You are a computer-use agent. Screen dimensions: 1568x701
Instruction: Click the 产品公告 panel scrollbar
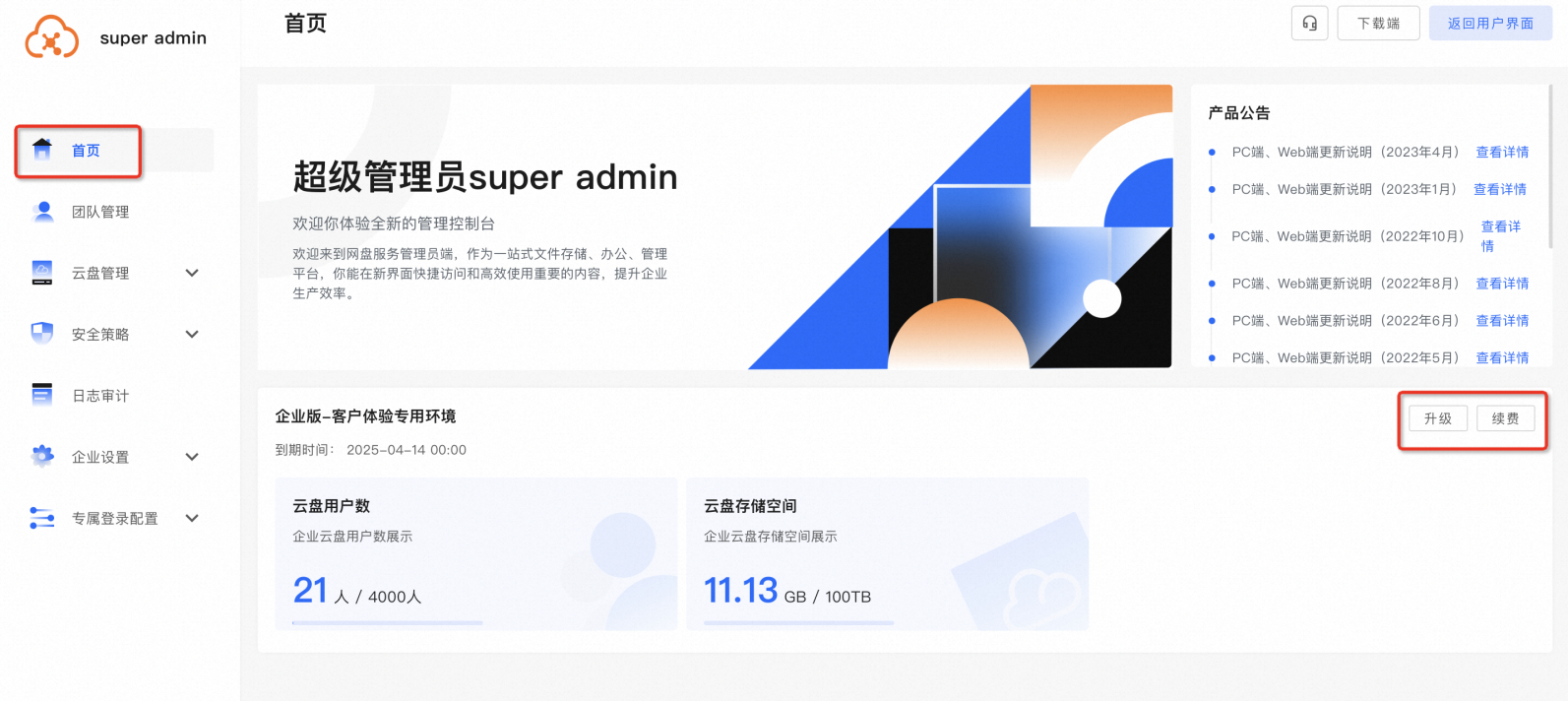point(1550,165)
